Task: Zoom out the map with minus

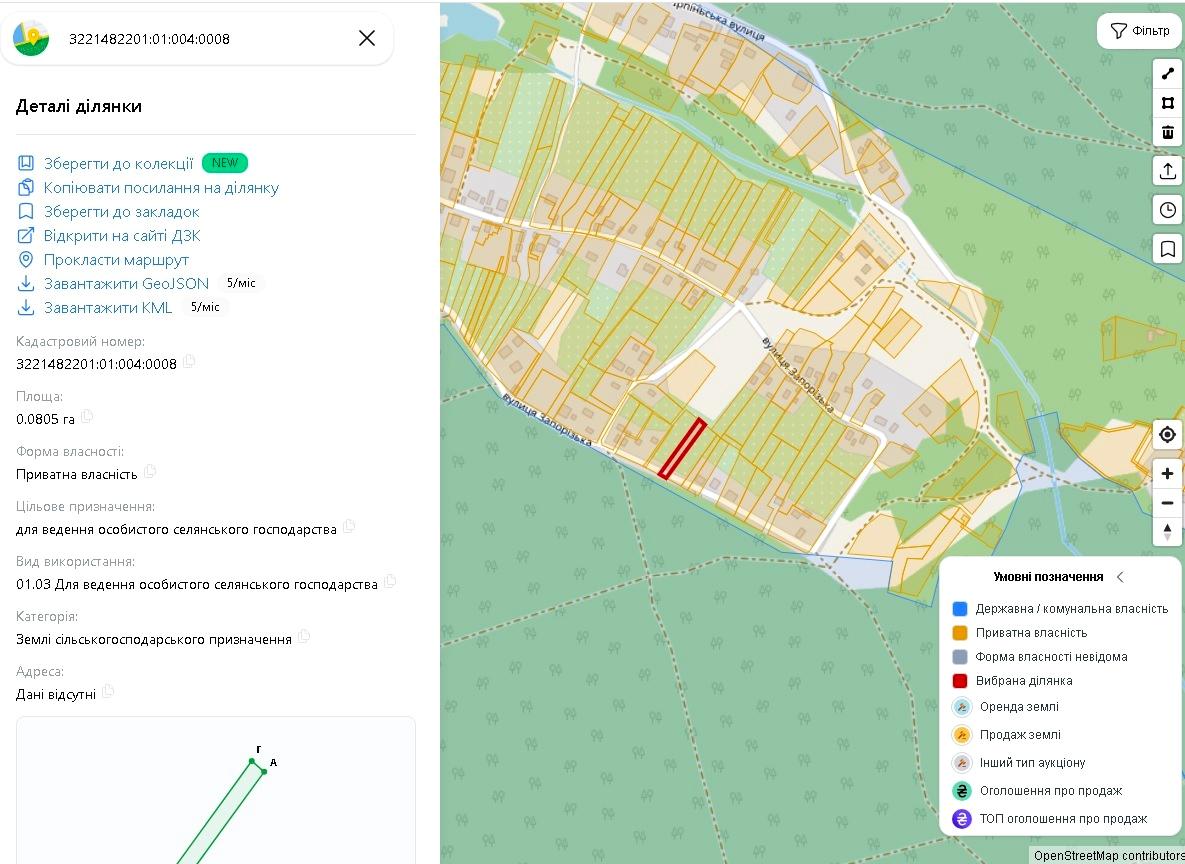Action: [1168, 503]
